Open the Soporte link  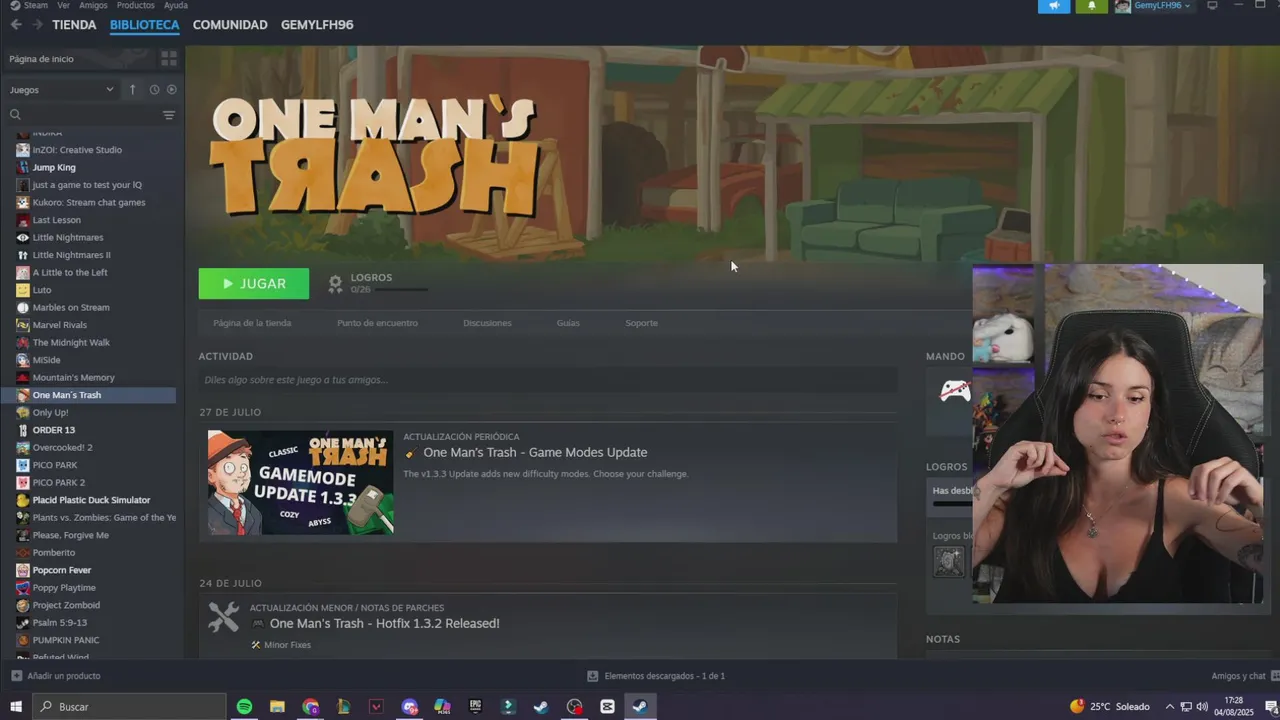(641, 323)
